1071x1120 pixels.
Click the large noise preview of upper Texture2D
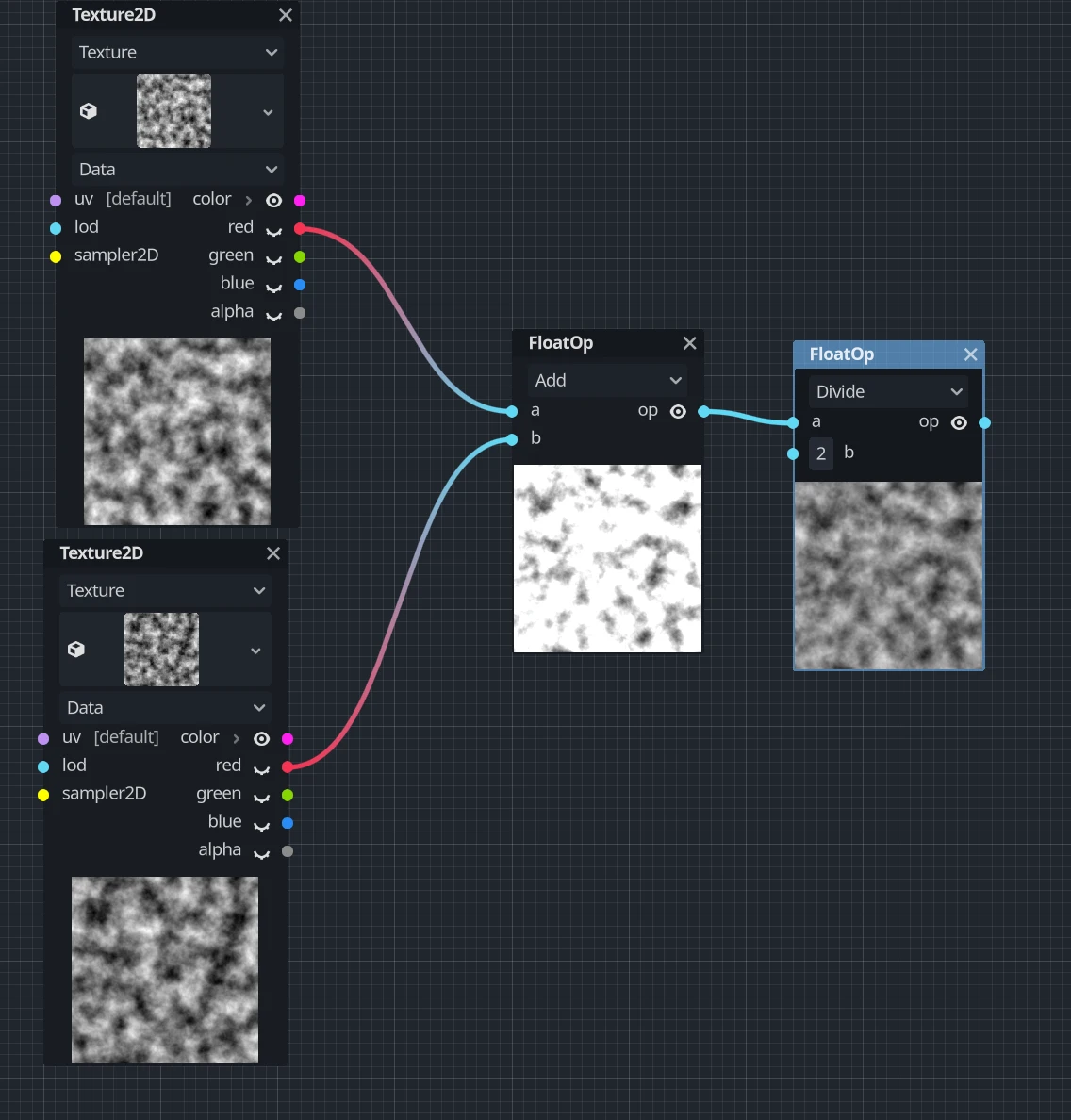(x=177, y=432)
